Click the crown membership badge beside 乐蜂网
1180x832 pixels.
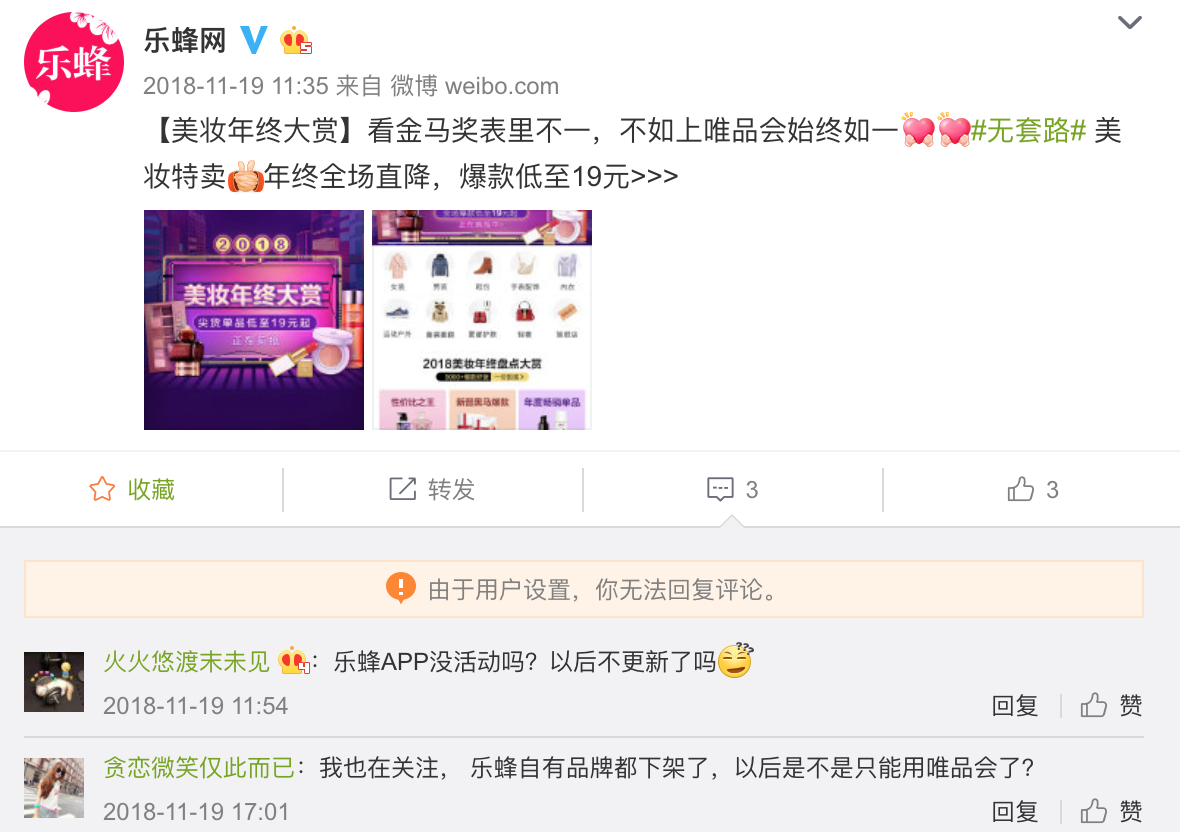click(296, 41)
